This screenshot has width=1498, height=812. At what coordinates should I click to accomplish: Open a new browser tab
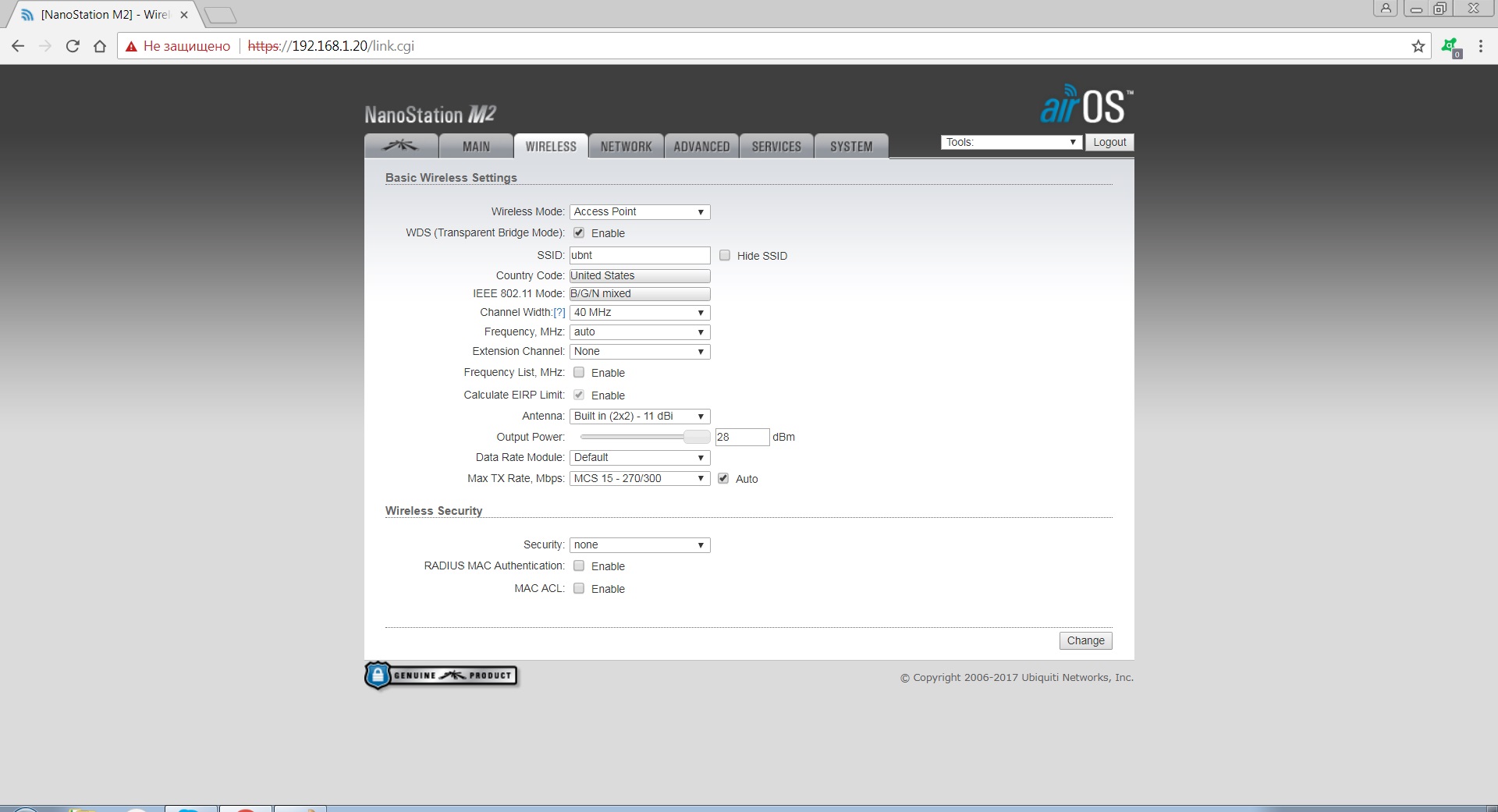tap(220, 15)
